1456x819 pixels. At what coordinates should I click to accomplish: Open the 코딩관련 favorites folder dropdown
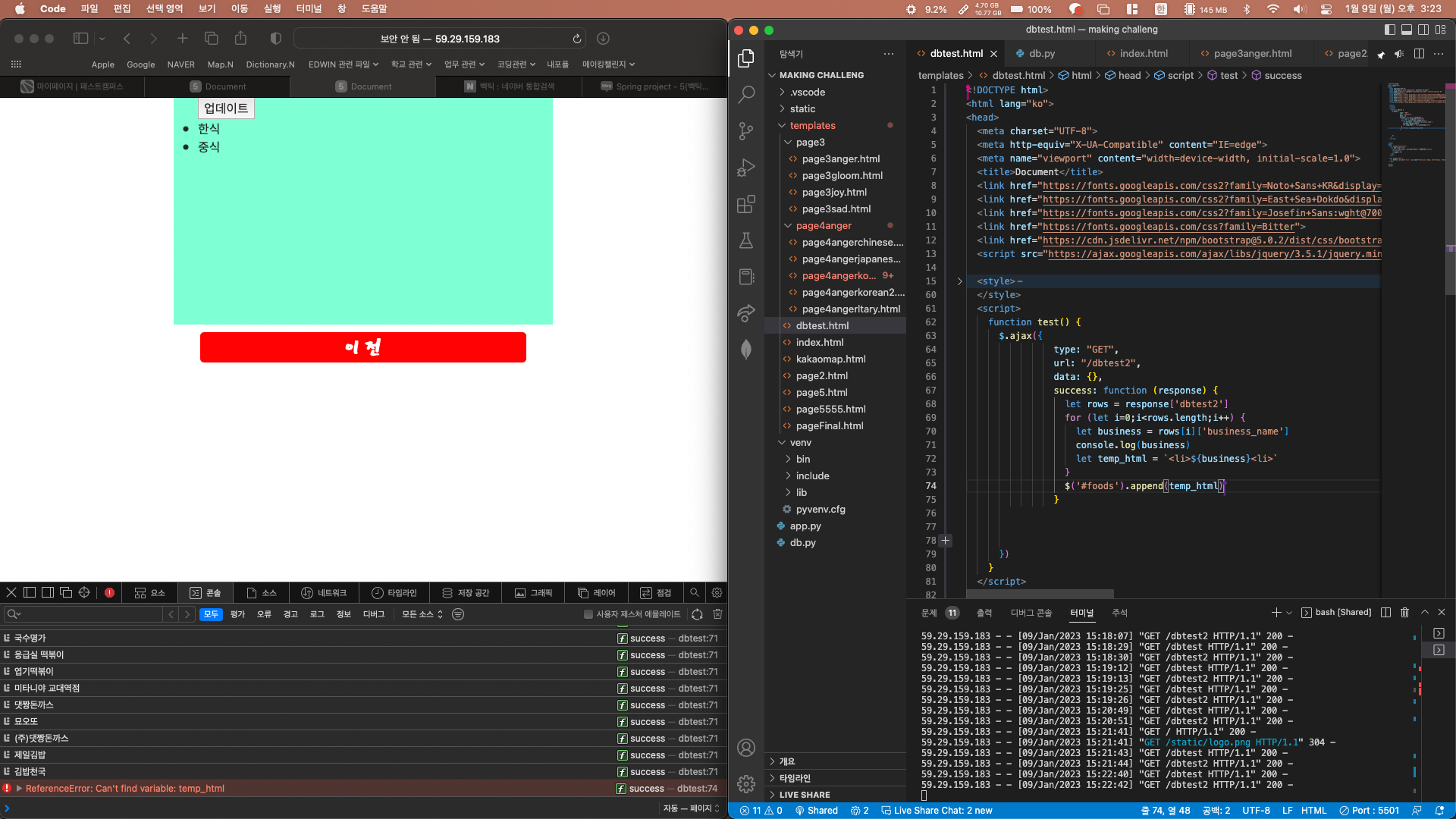pyautogui.click(x=516, y=64)
